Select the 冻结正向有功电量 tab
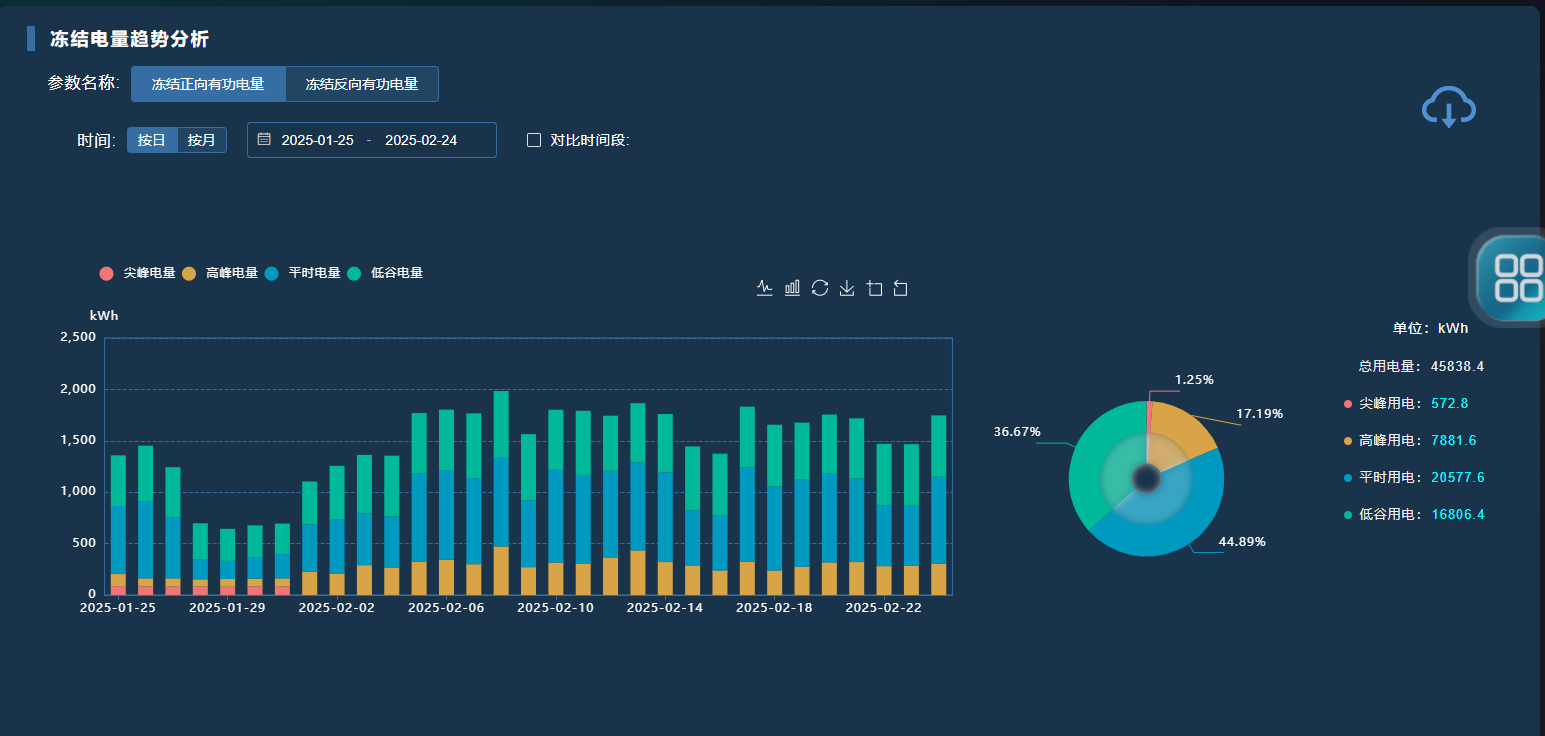The height and width of the screenshot is (736, 1545). pos(208,84)
